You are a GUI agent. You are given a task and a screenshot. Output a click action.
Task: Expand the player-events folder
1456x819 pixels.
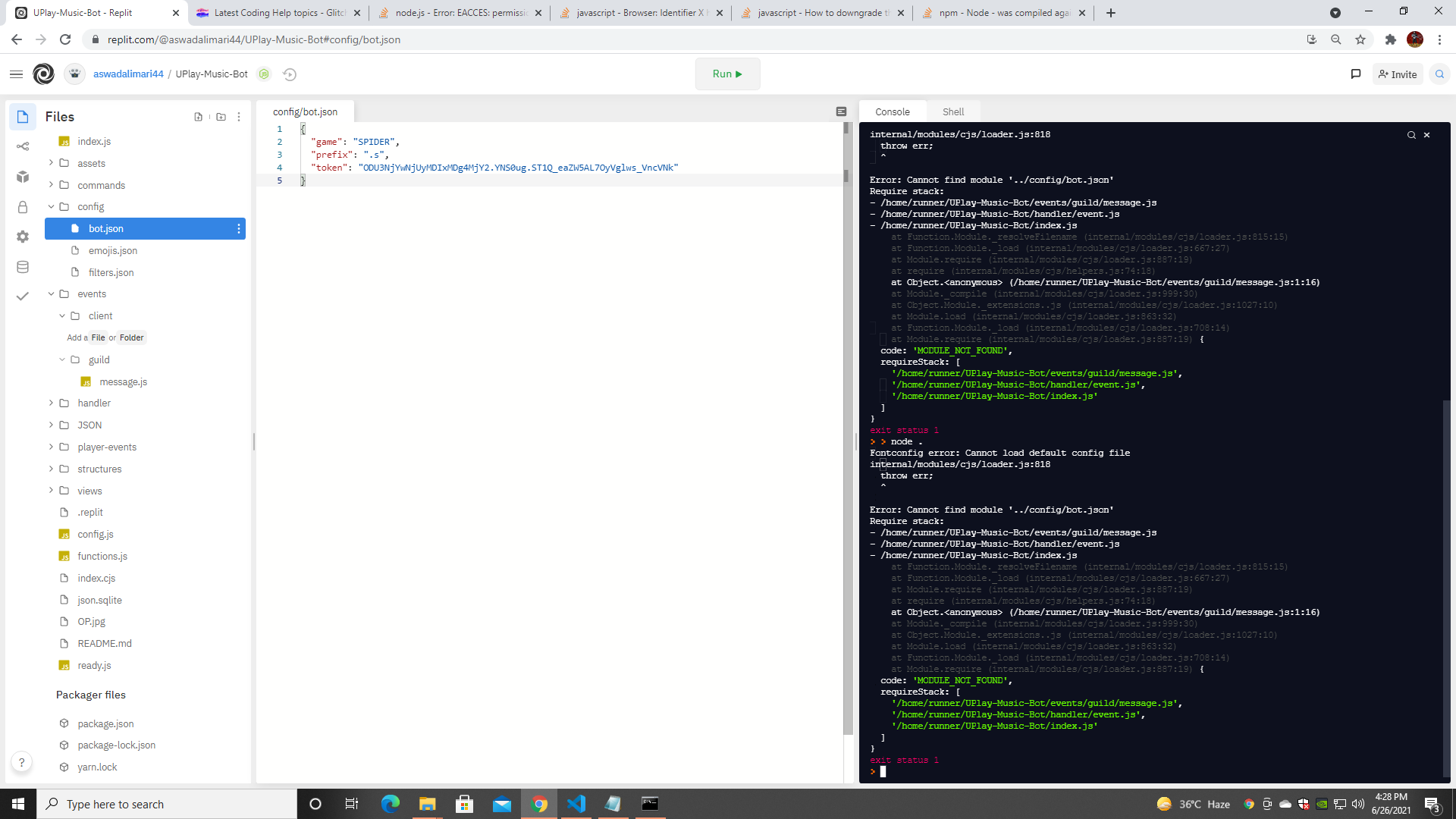(x=106, y=447)
